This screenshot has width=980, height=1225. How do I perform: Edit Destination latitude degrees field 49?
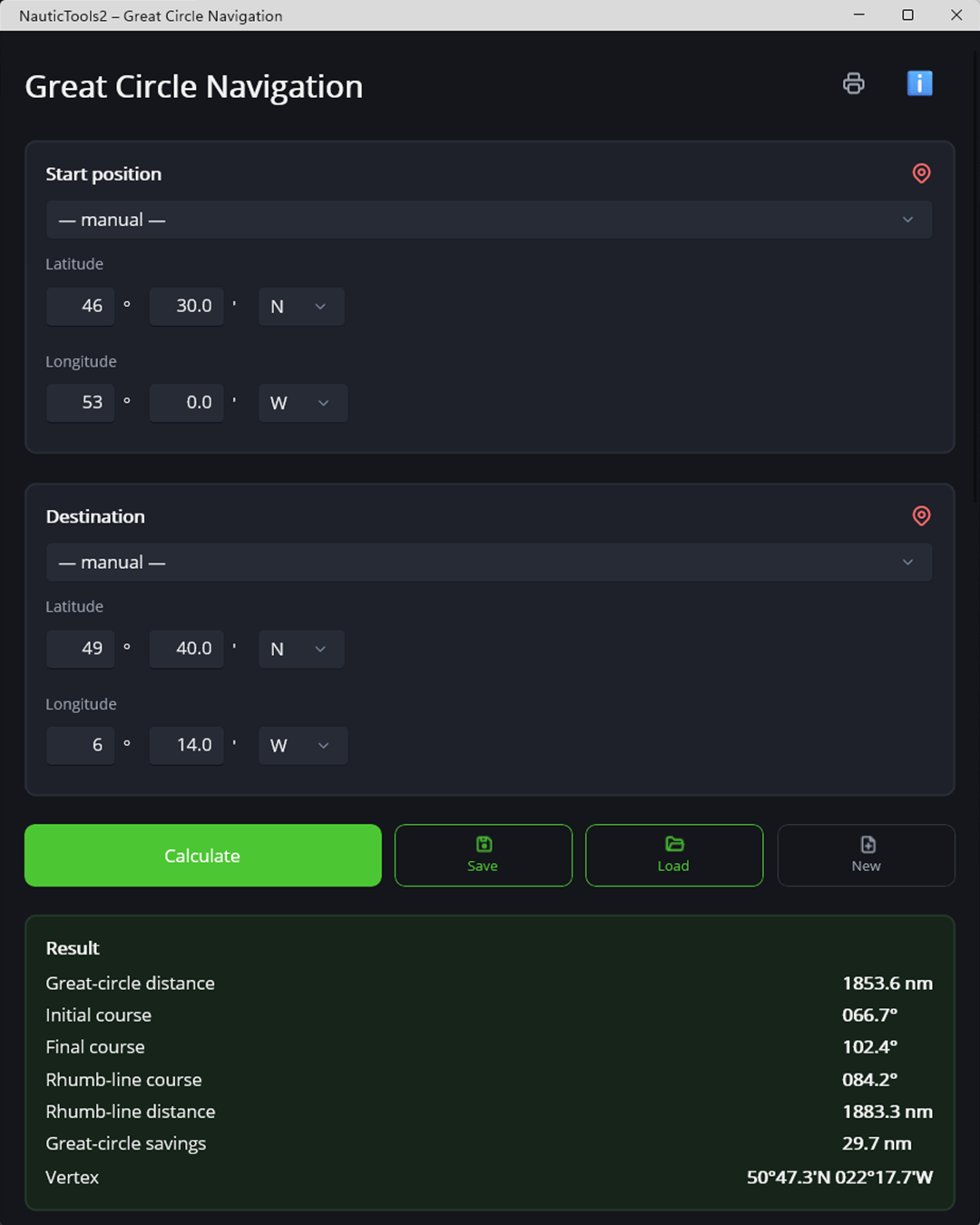81,649
